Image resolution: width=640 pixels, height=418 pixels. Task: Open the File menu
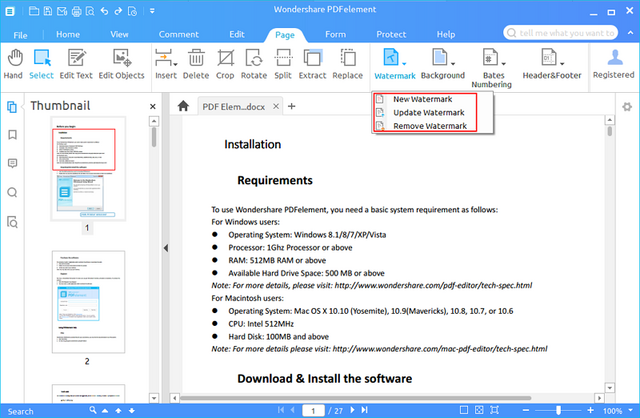20,35
